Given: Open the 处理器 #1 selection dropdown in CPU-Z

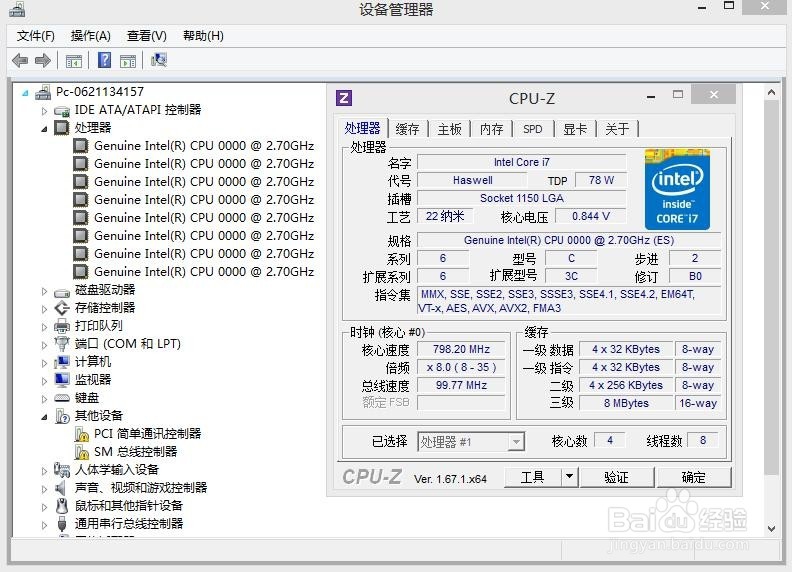Looking at the screenshot, I should click(x=516, y=442).
